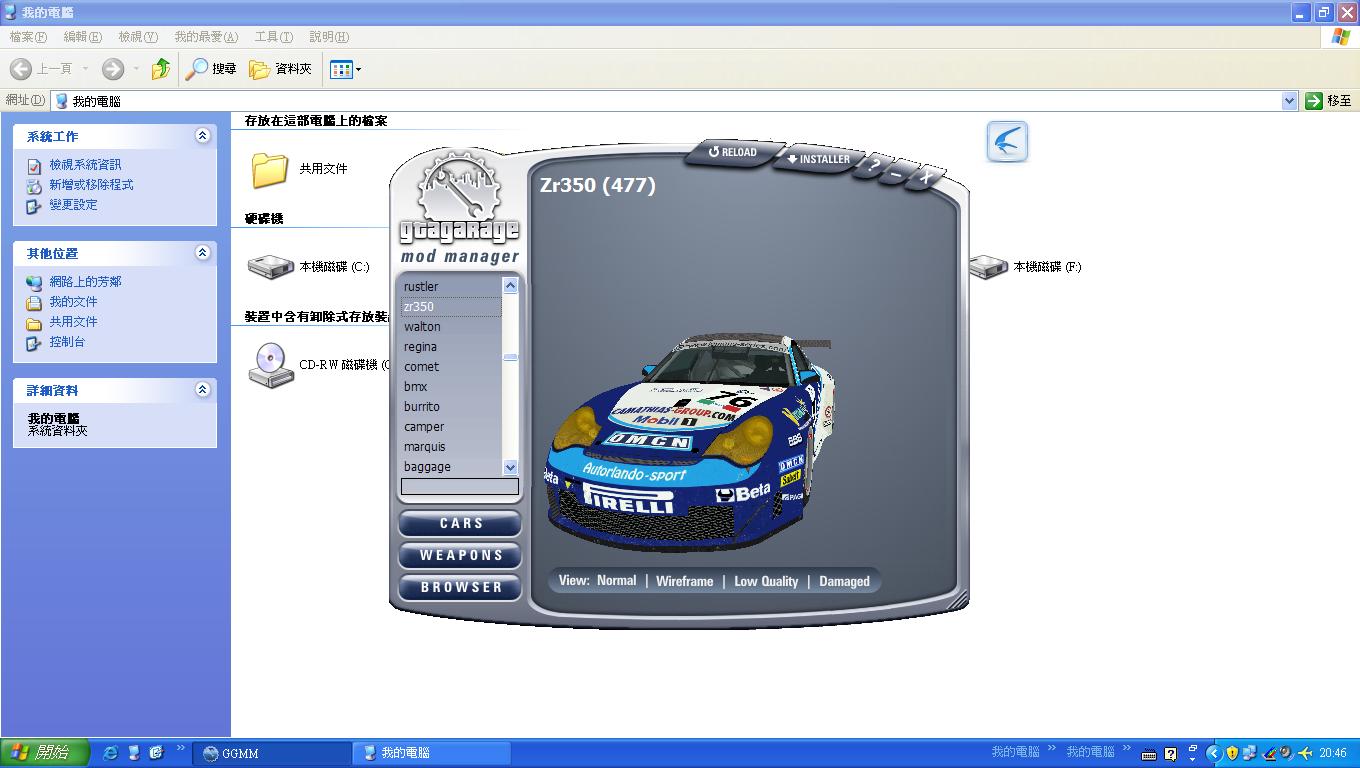This screenshot has height=768, width=1360.
Task: Open 我的文件 link in sidebar
Action: click(x=73, y=302)
